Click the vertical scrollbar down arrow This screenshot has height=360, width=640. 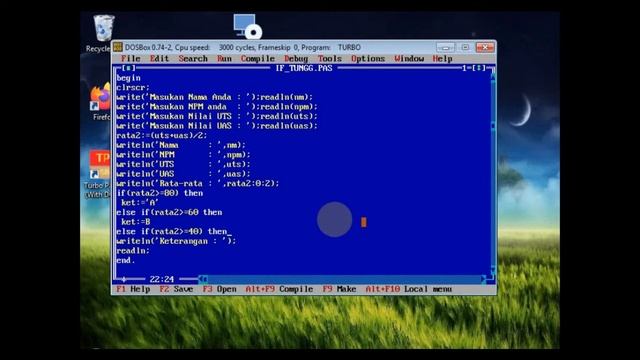coord(493,270)
